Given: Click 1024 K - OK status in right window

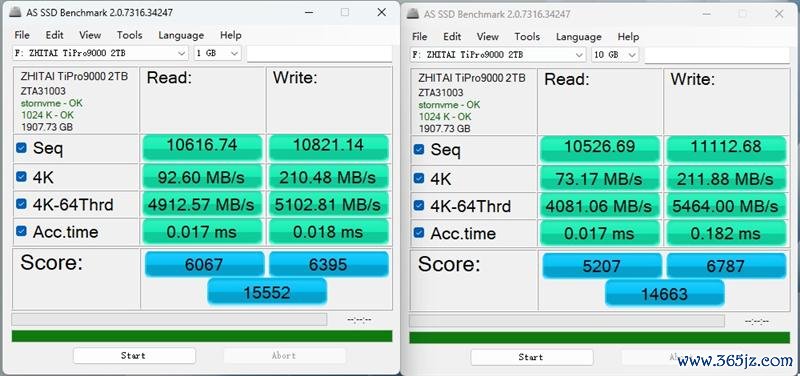Looking at the screenshot, I should click(445, 117).
